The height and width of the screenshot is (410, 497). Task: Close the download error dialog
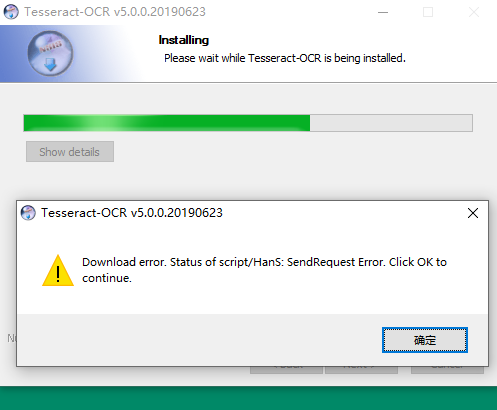[473, 213]
